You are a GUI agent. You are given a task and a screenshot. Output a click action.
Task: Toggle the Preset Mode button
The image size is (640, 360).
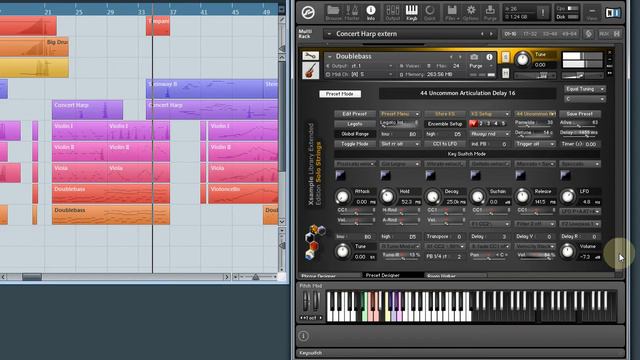coord(340,94)
